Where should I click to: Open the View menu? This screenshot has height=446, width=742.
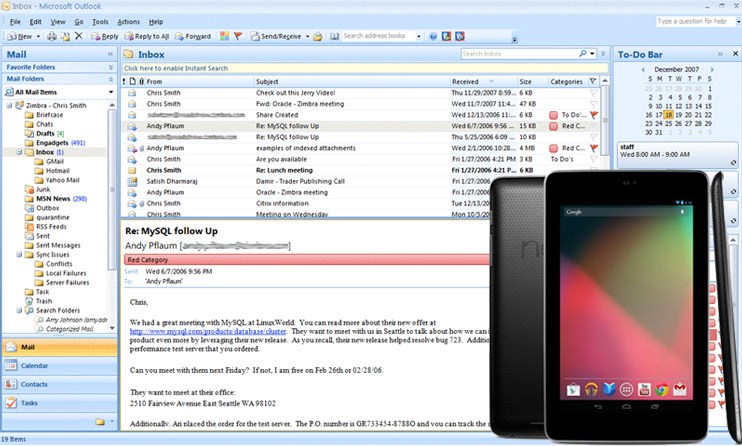58,22
